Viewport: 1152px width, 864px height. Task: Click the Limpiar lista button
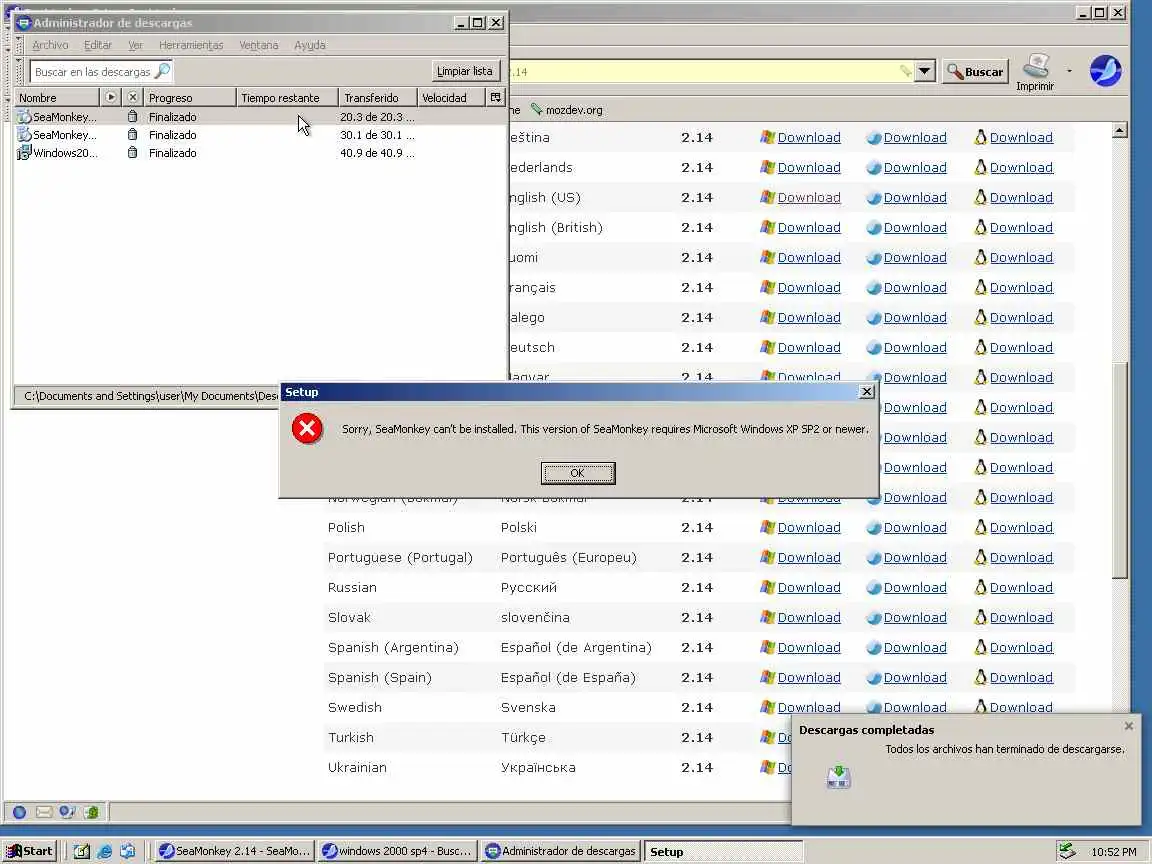click(464, 71)
